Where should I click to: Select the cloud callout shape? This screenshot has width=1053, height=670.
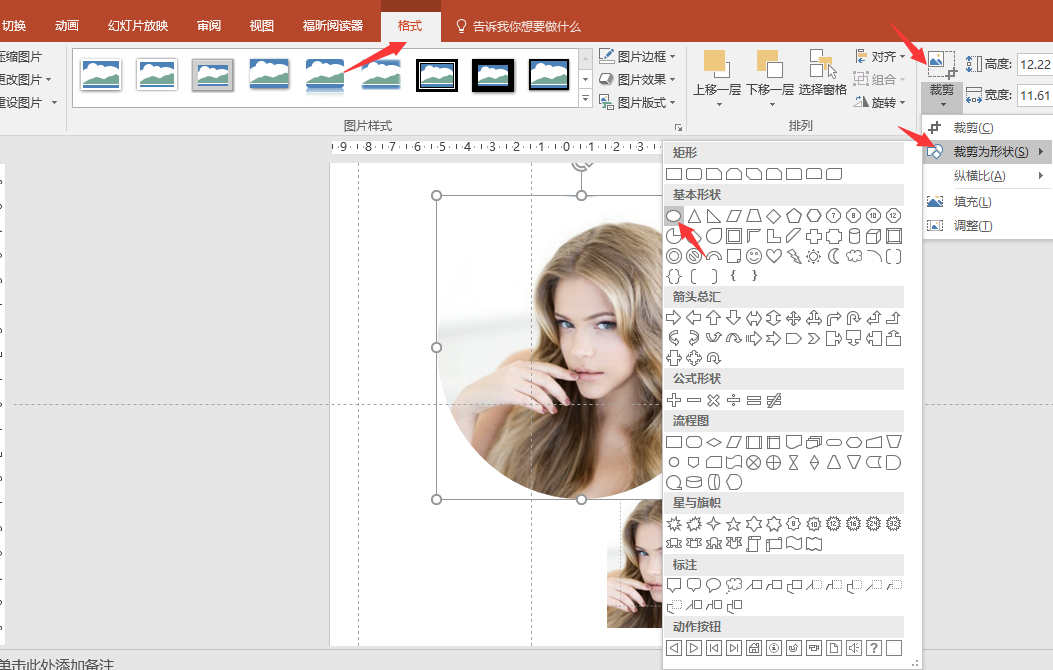point(734,585)
